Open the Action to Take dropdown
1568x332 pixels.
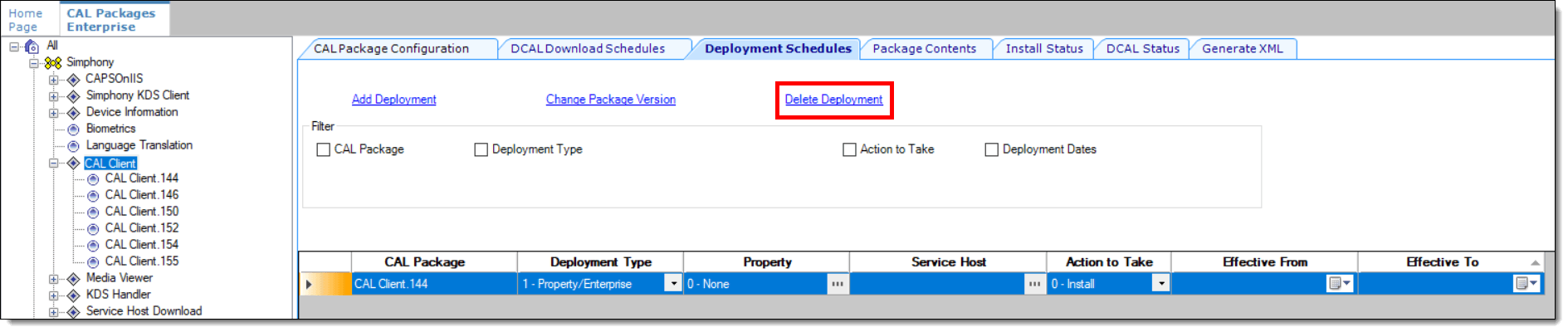[1161, 284]
